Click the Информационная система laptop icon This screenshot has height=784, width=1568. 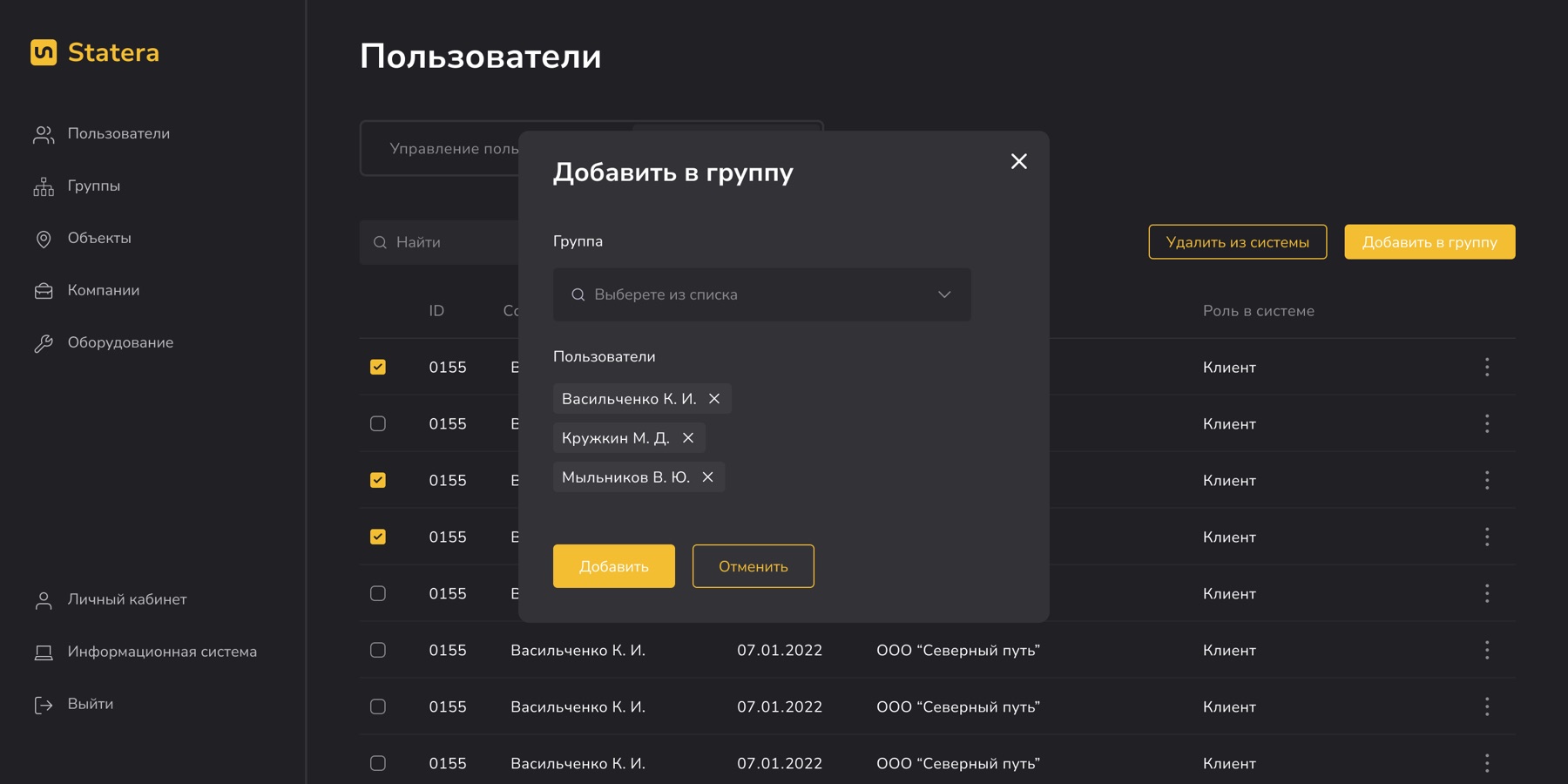coord(44,652)
